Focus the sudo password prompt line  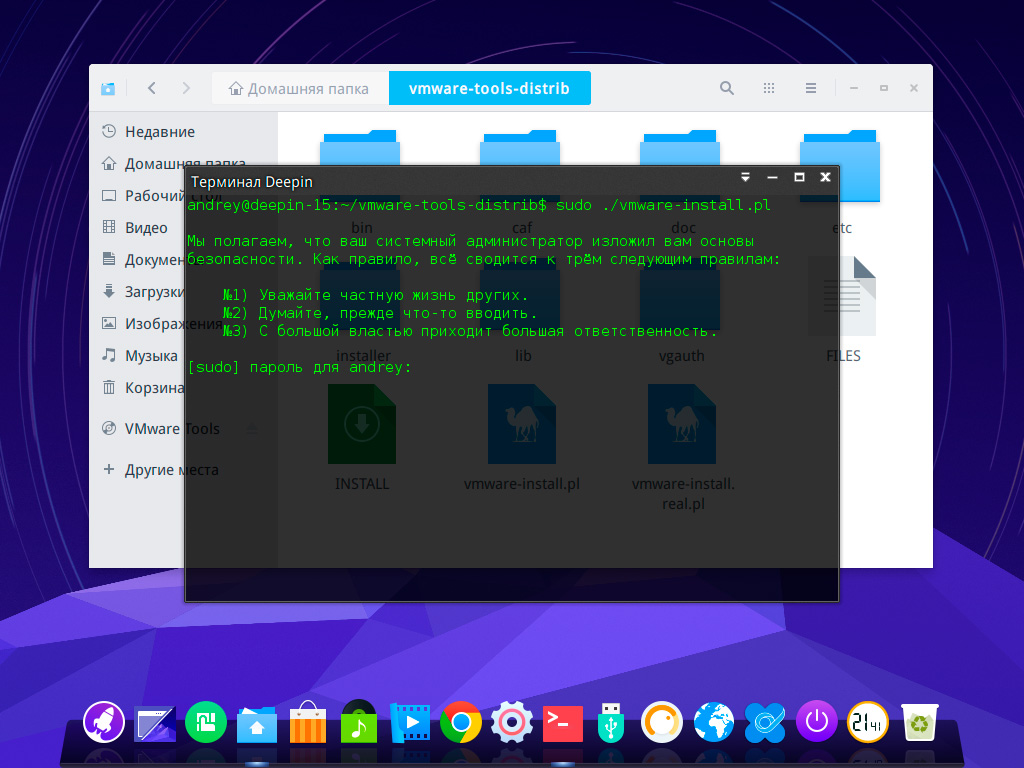[x=420, y=368]
